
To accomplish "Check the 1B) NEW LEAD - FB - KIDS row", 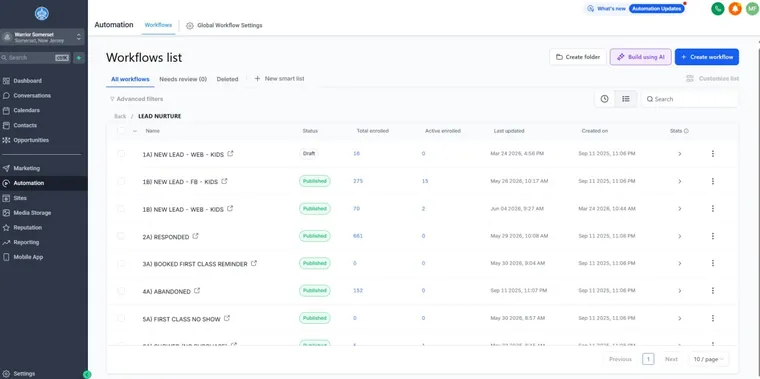I will pyautogui.click(x=121, y=181).
